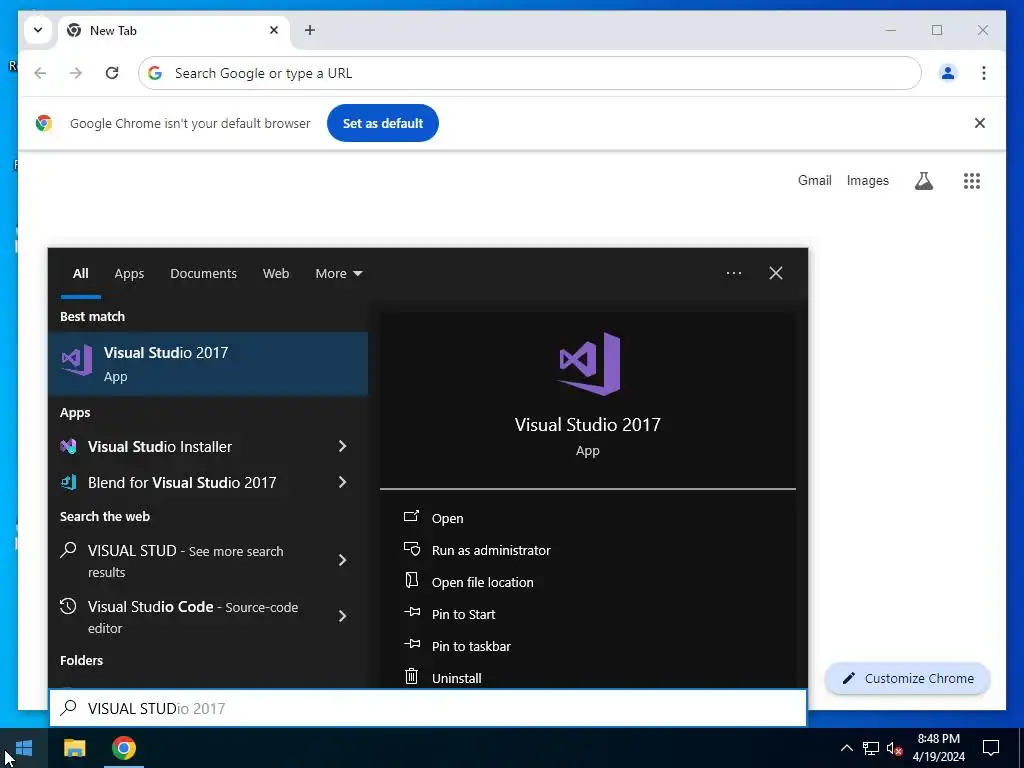The image size is (1024, 768).
Task: Open Search Labs flask icon
Action: 923,181
